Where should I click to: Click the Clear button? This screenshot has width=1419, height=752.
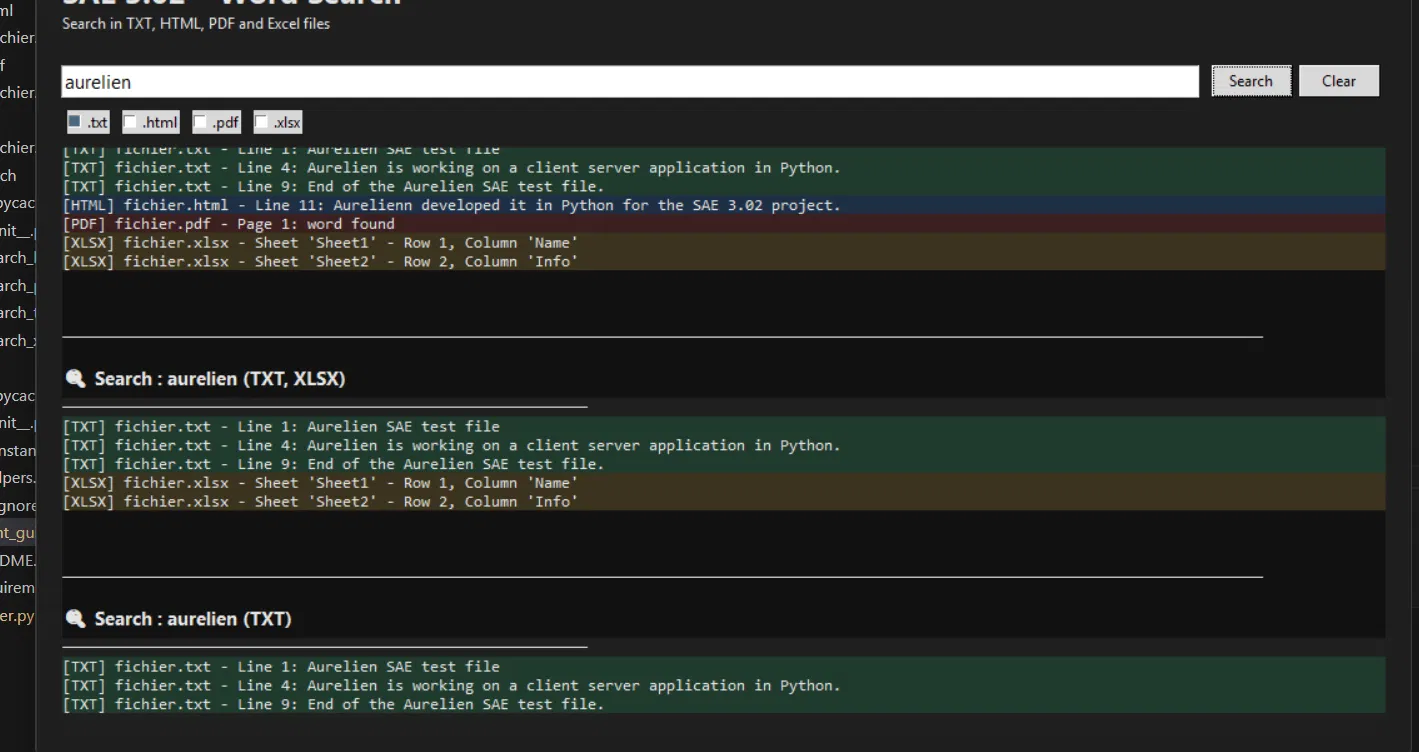click(x=1338, y=81)
